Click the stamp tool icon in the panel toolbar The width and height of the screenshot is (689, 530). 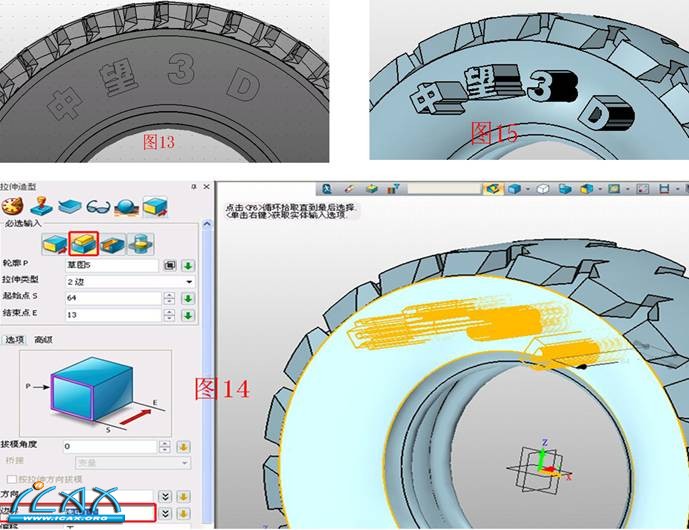[41, 206]
